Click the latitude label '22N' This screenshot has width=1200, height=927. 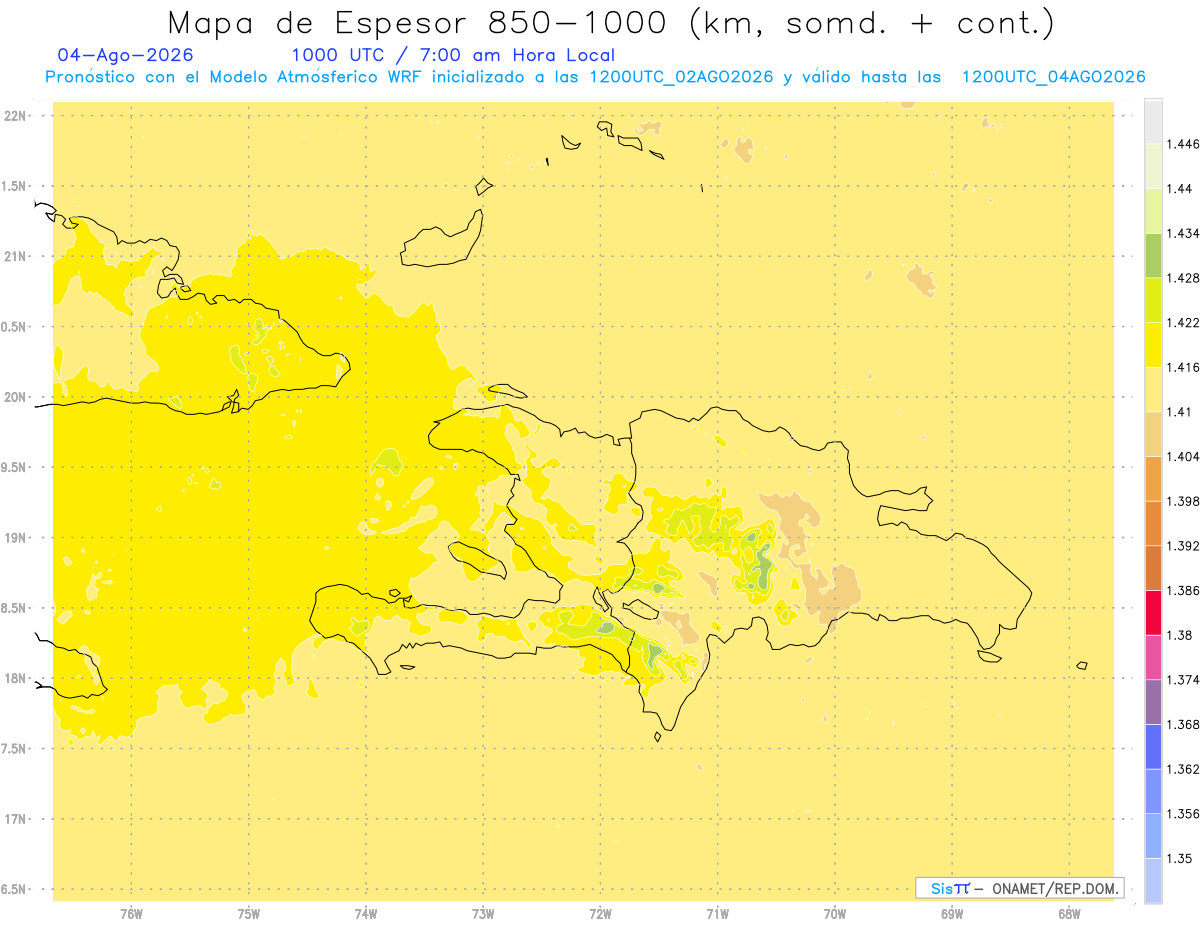click(x=14, y=116)
